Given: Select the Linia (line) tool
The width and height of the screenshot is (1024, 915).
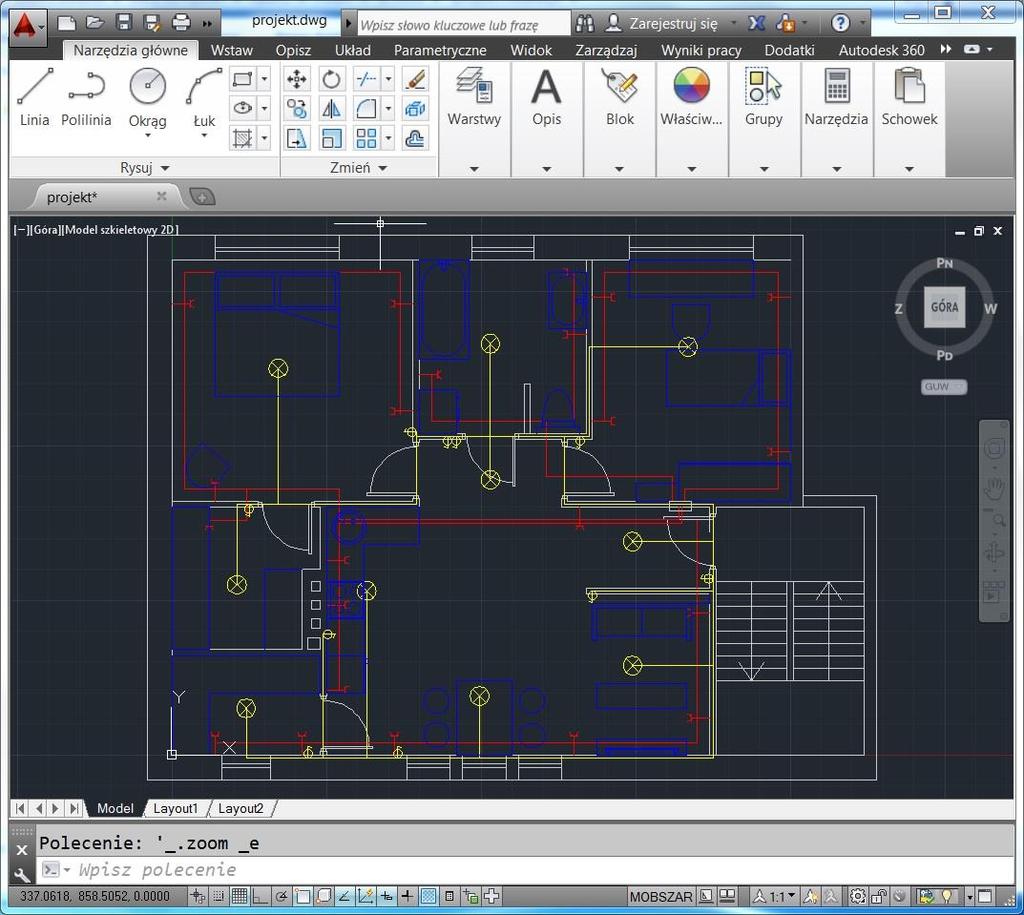Looking at the screenshot, I should click(35, 98).
